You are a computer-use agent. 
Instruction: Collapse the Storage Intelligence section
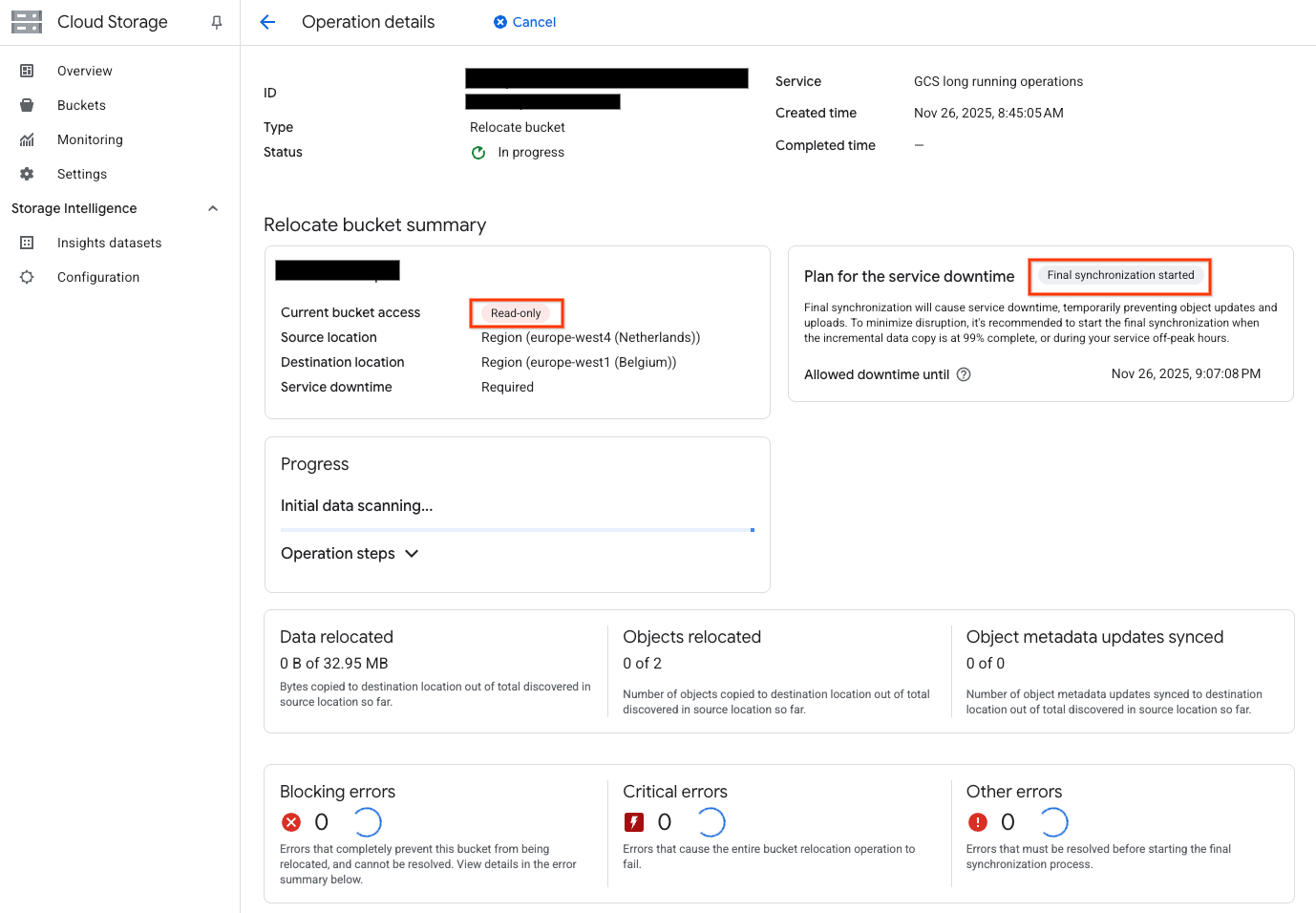pyautogui.click(x=213, y=208)
